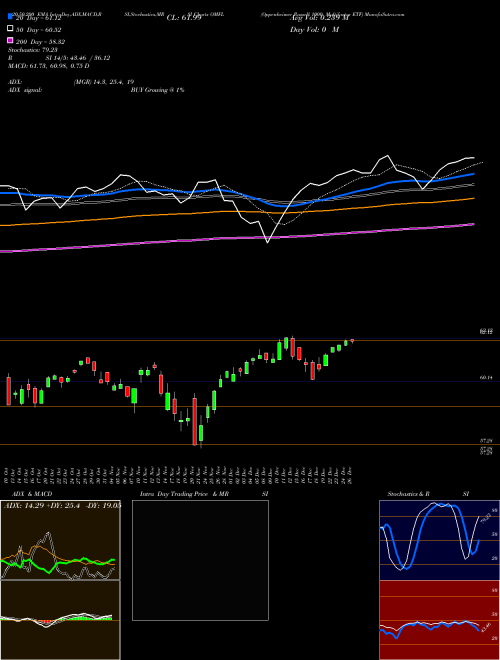Viewport: 500px width, 660px height.
Task: Click the orange moving average line
Action: pyautogui.click(x=237, y=212)
